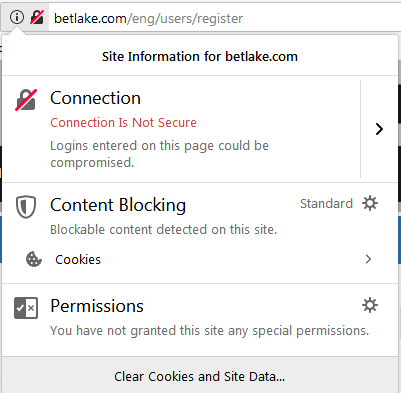Click the betlake.com URL field
This screenshot has width=401, height=393.
point(225,18)
